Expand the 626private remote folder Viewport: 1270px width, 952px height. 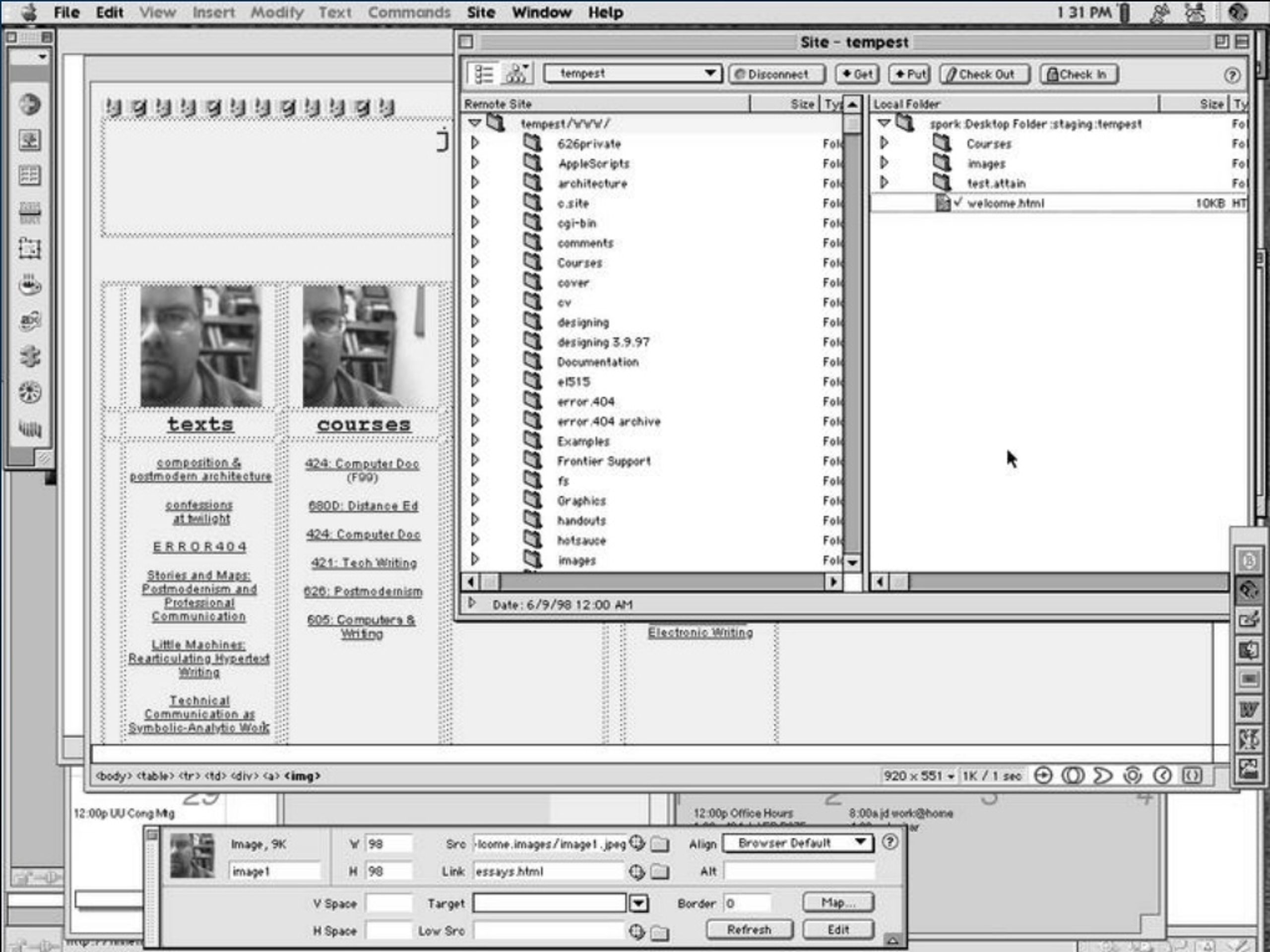(x=475, y=143)
